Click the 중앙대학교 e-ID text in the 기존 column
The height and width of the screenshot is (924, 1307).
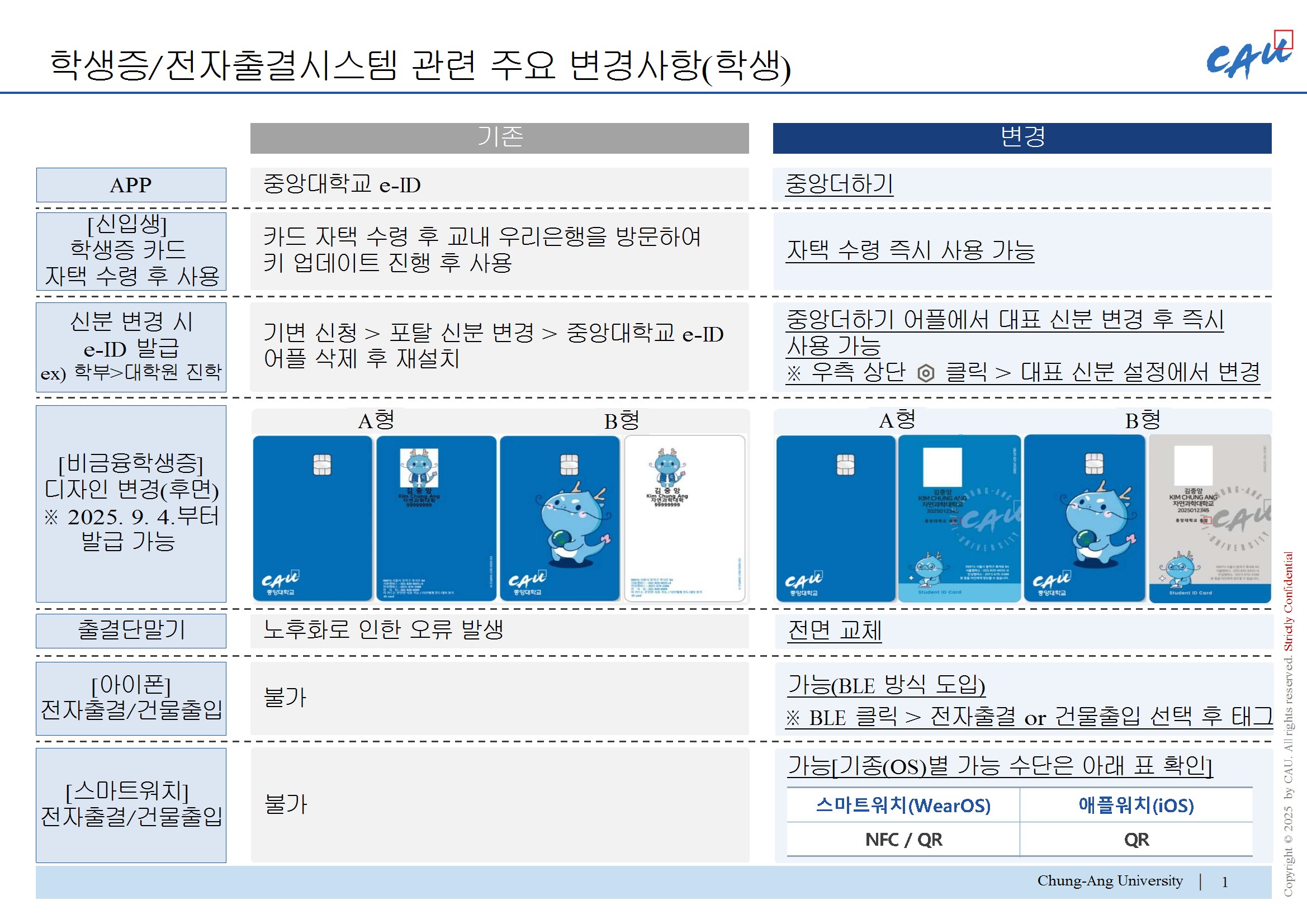click(x=342, y=184)
